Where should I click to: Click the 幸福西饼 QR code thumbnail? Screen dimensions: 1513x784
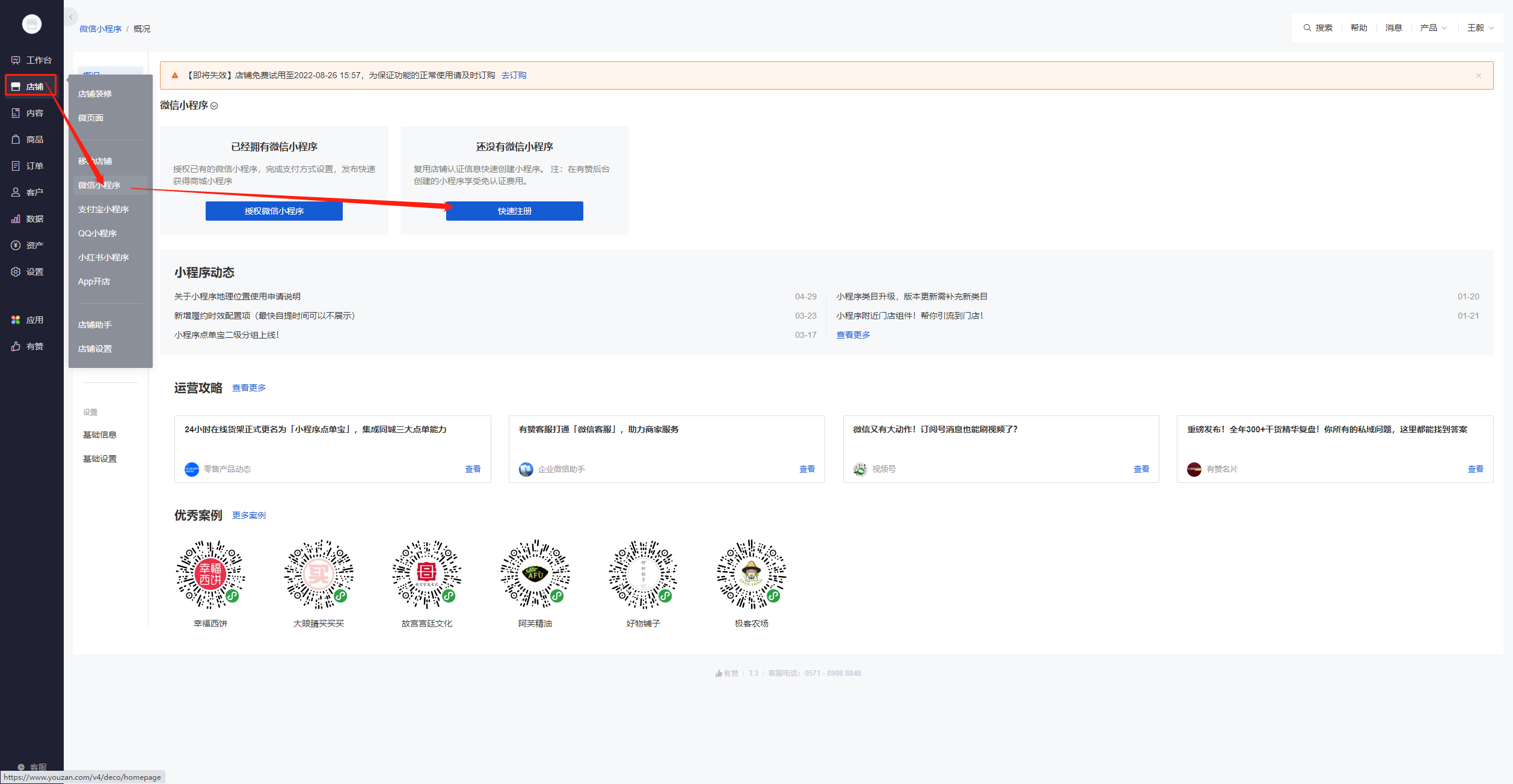point(210,574)
